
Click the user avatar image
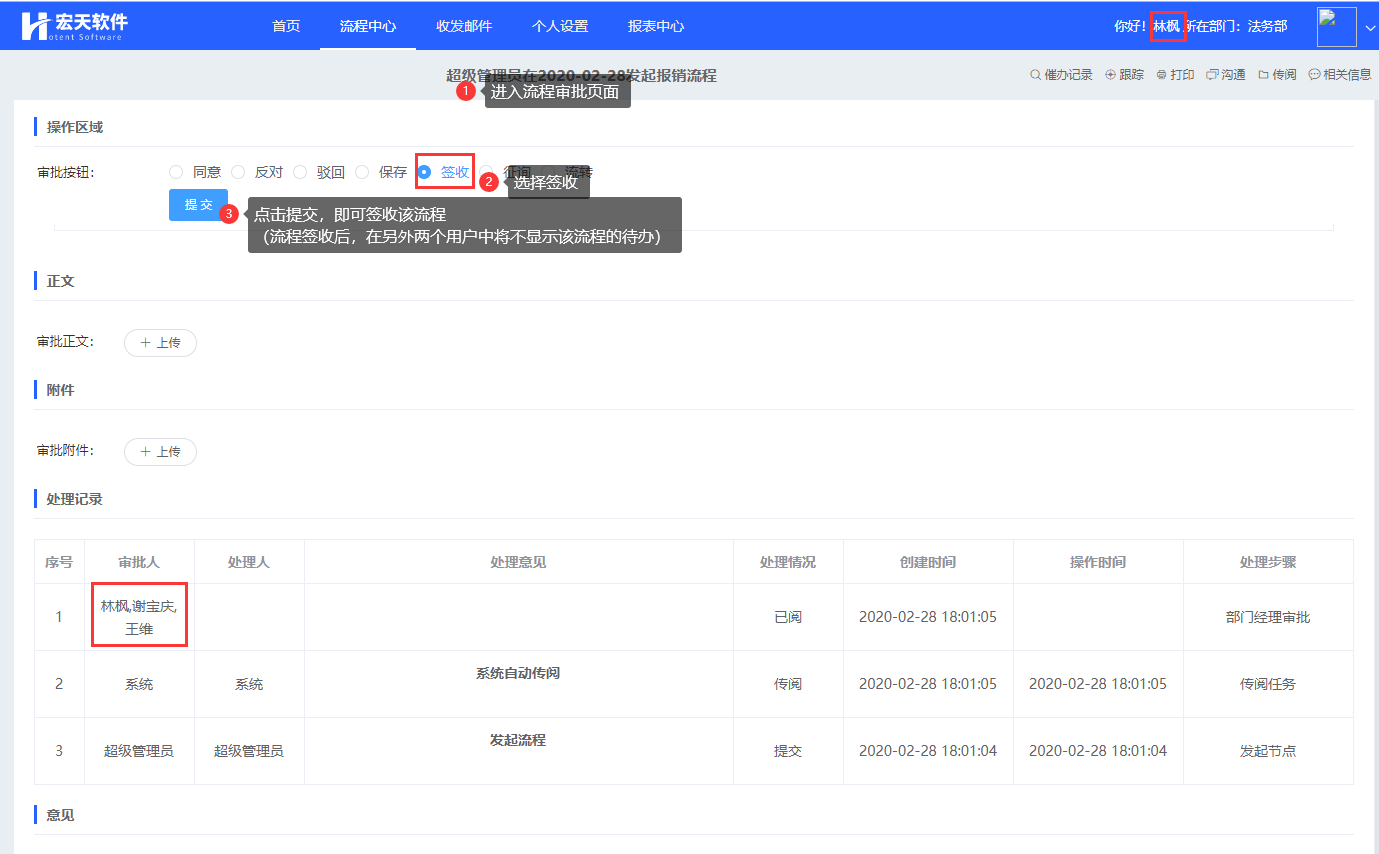(1336, 27)
